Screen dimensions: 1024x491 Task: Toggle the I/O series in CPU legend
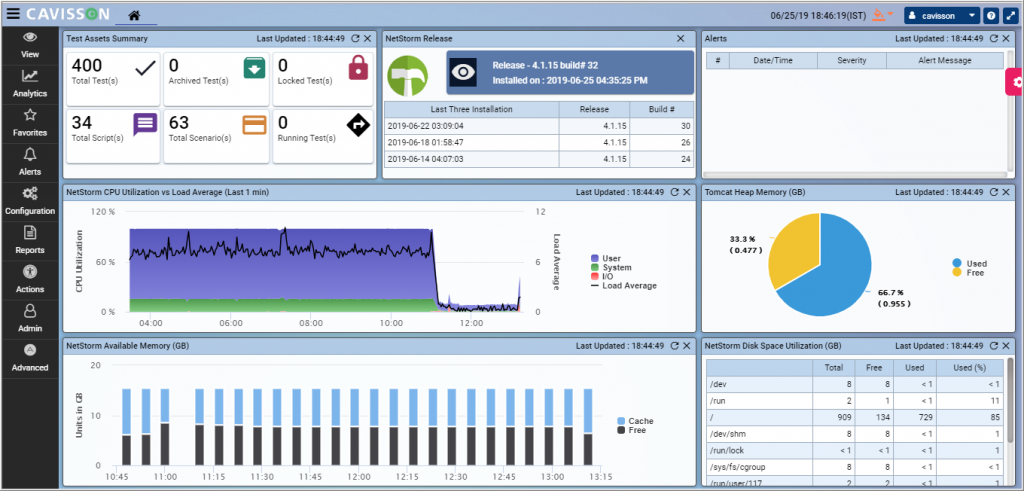[x=601, y=277]
